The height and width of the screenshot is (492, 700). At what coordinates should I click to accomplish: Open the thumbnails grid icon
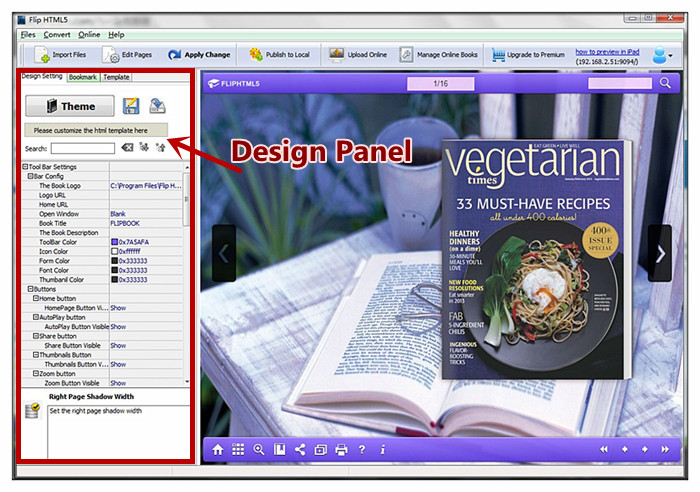click(x=238, y=450)
